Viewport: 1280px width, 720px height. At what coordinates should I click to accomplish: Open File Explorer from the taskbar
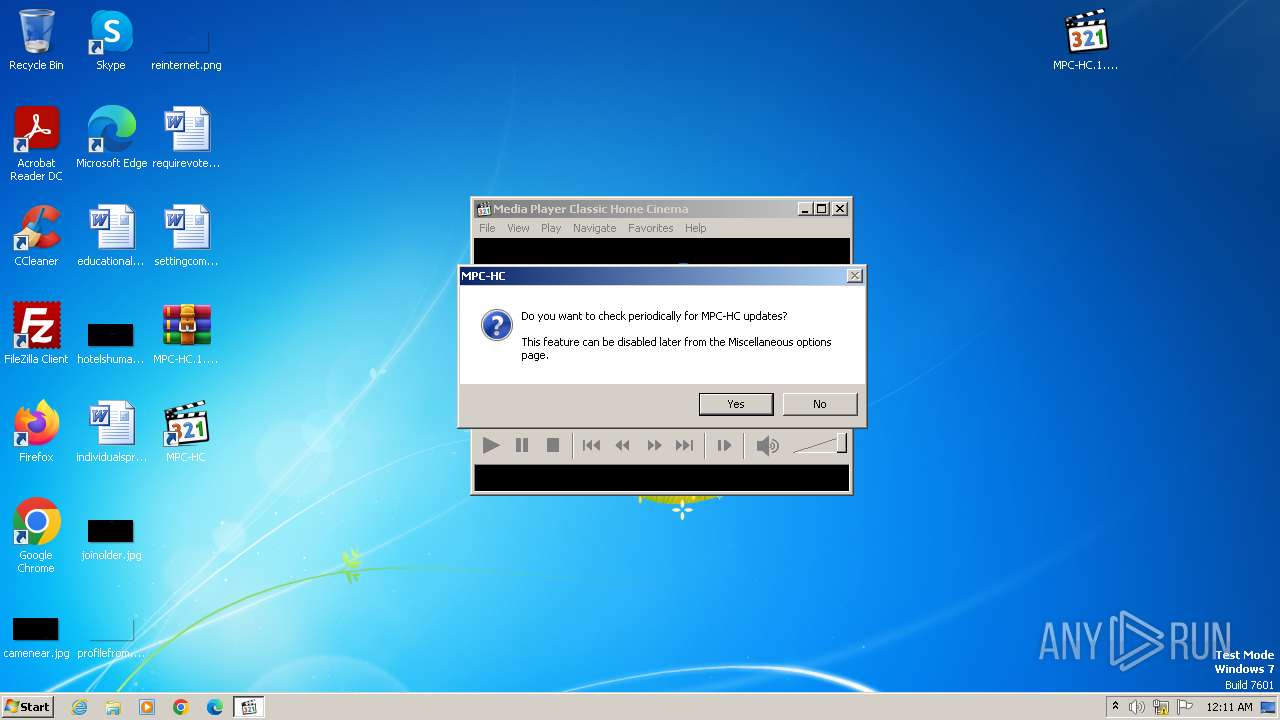pos(113,707)
